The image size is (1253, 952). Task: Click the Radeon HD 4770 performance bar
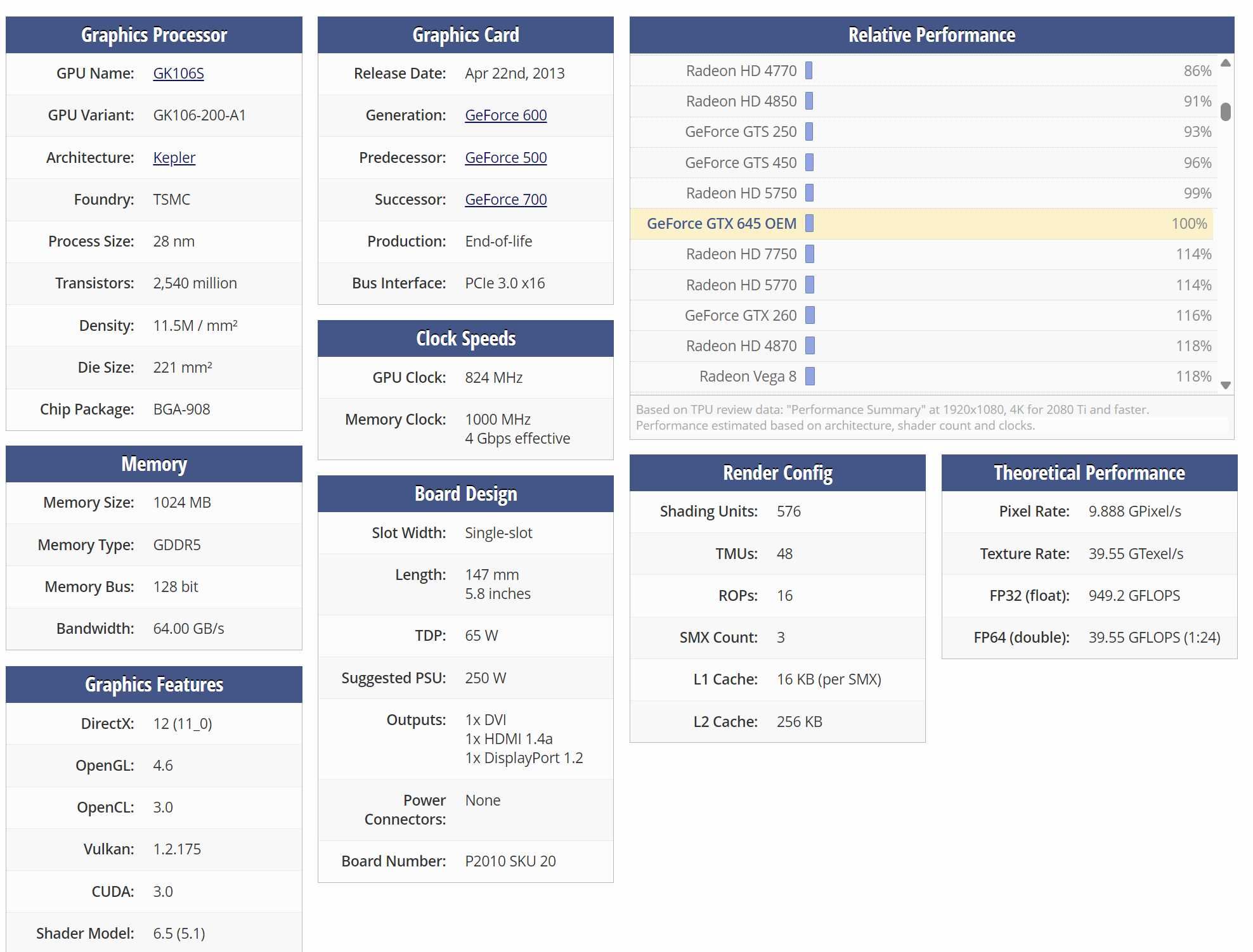pos(808,70)
